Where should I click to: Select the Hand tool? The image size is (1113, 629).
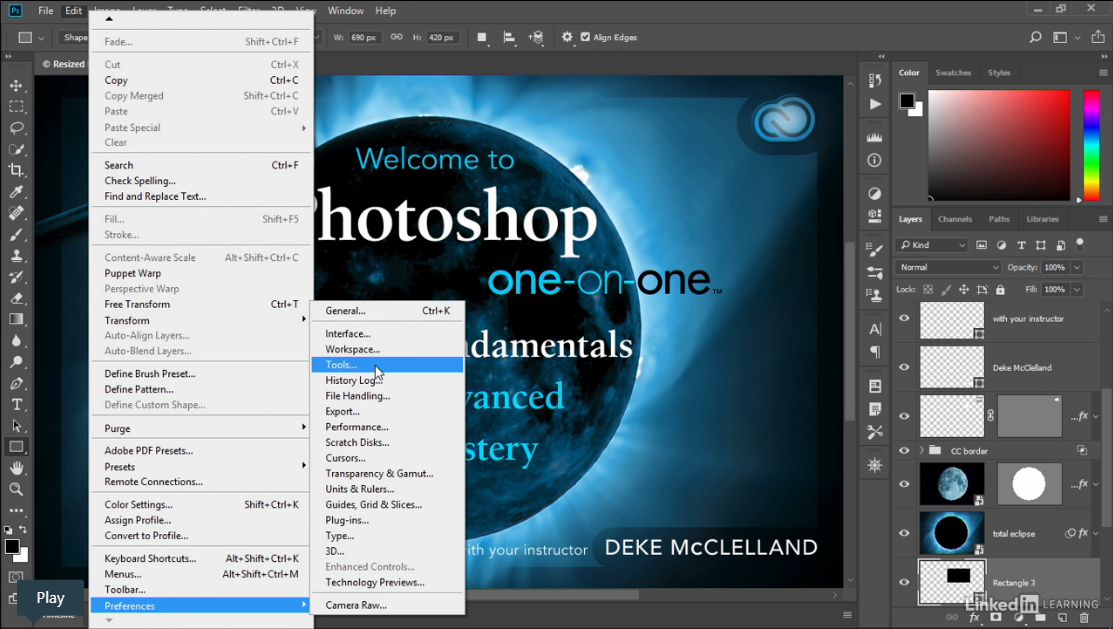pos(16,468)
